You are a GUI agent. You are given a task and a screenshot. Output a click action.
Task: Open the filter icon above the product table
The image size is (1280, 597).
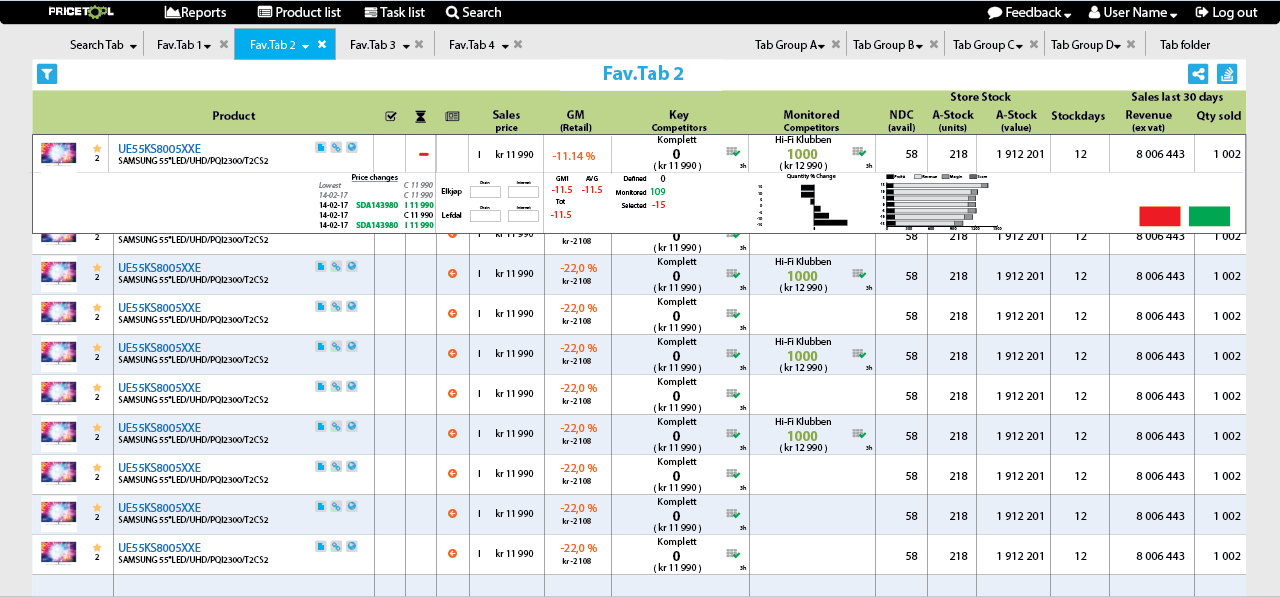pos(47,74)
